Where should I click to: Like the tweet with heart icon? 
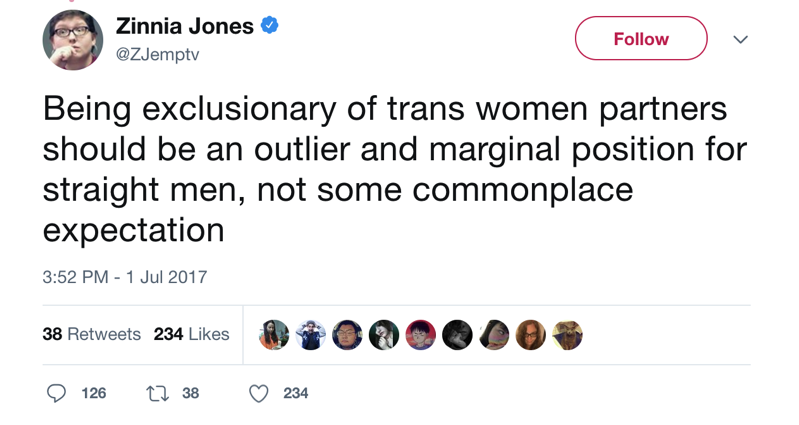click(x=258, y=393)
